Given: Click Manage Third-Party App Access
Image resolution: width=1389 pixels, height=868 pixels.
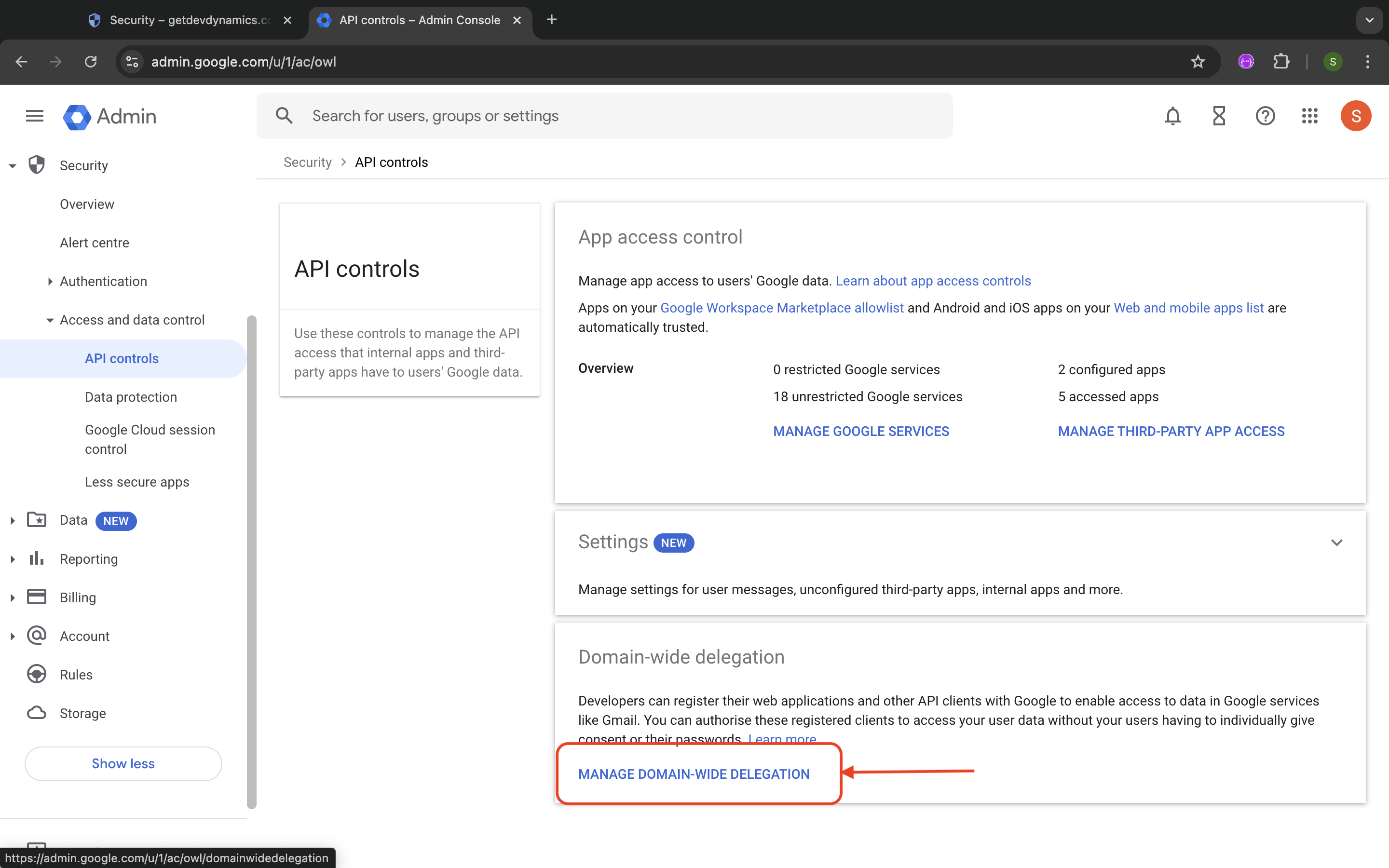Looking at the screenshot, I should click(1171, 431).
